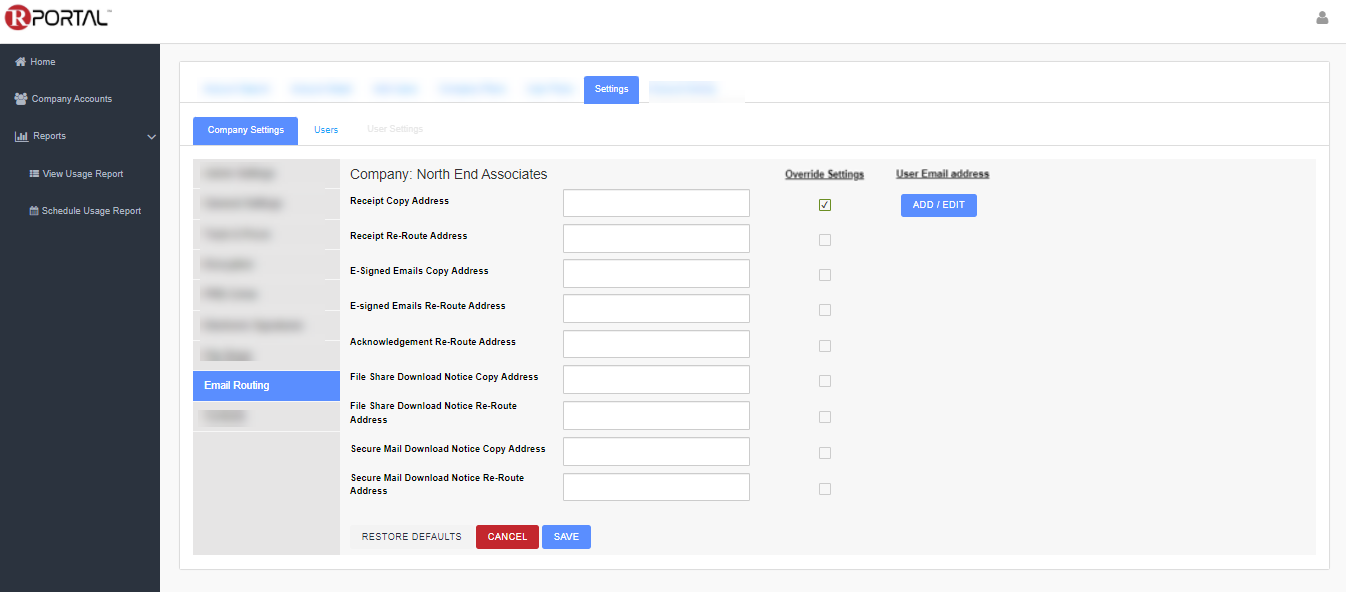Click the RPortal logo

[x=57, y=18]
